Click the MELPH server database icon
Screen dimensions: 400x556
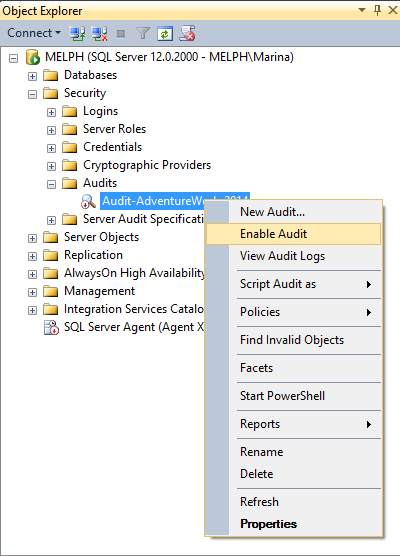coord(33,57)
